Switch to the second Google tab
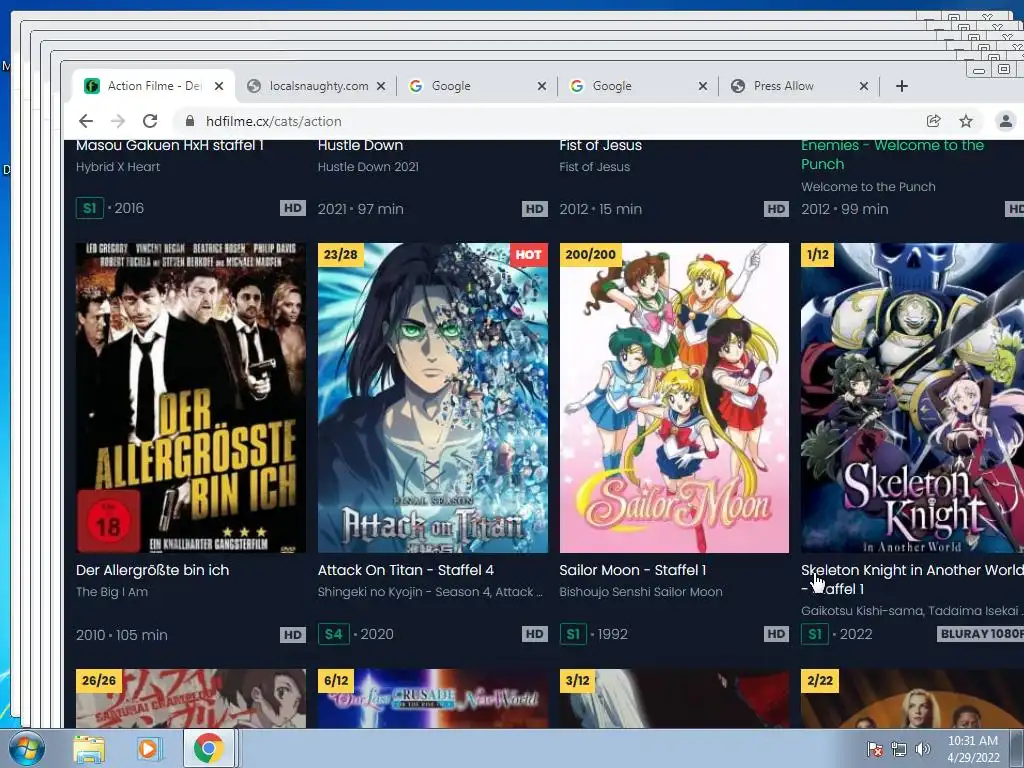 pyautogui.click(x=638, y=86)
